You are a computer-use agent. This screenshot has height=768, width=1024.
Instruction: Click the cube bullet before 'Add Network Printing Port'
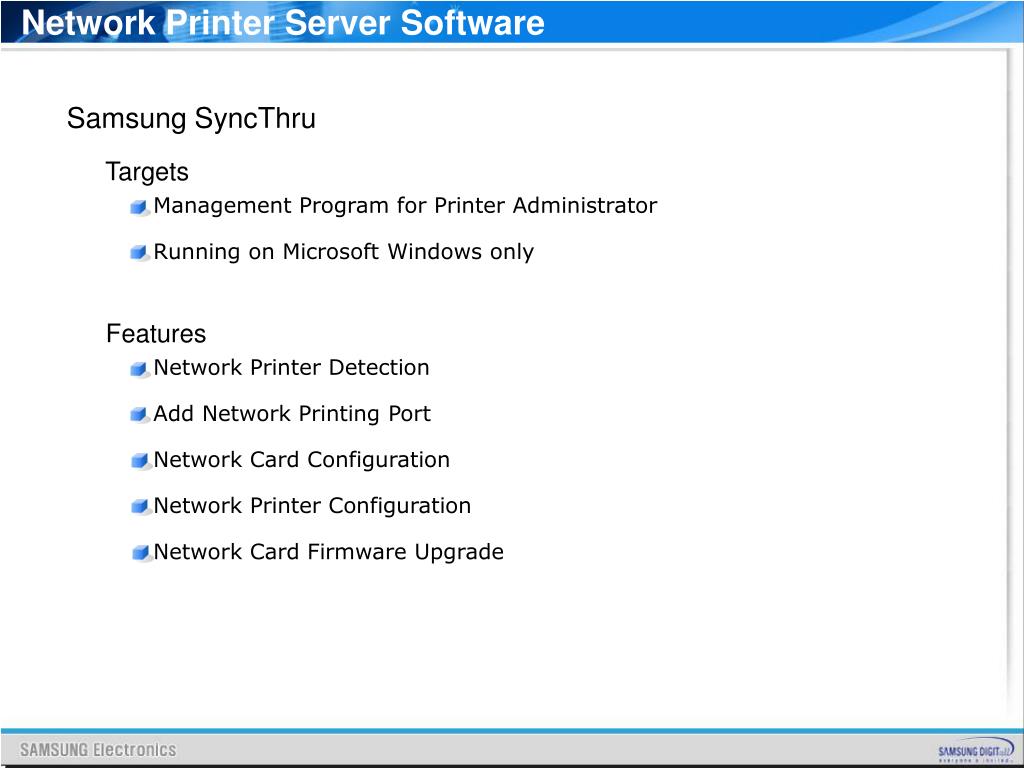(140, 415)
